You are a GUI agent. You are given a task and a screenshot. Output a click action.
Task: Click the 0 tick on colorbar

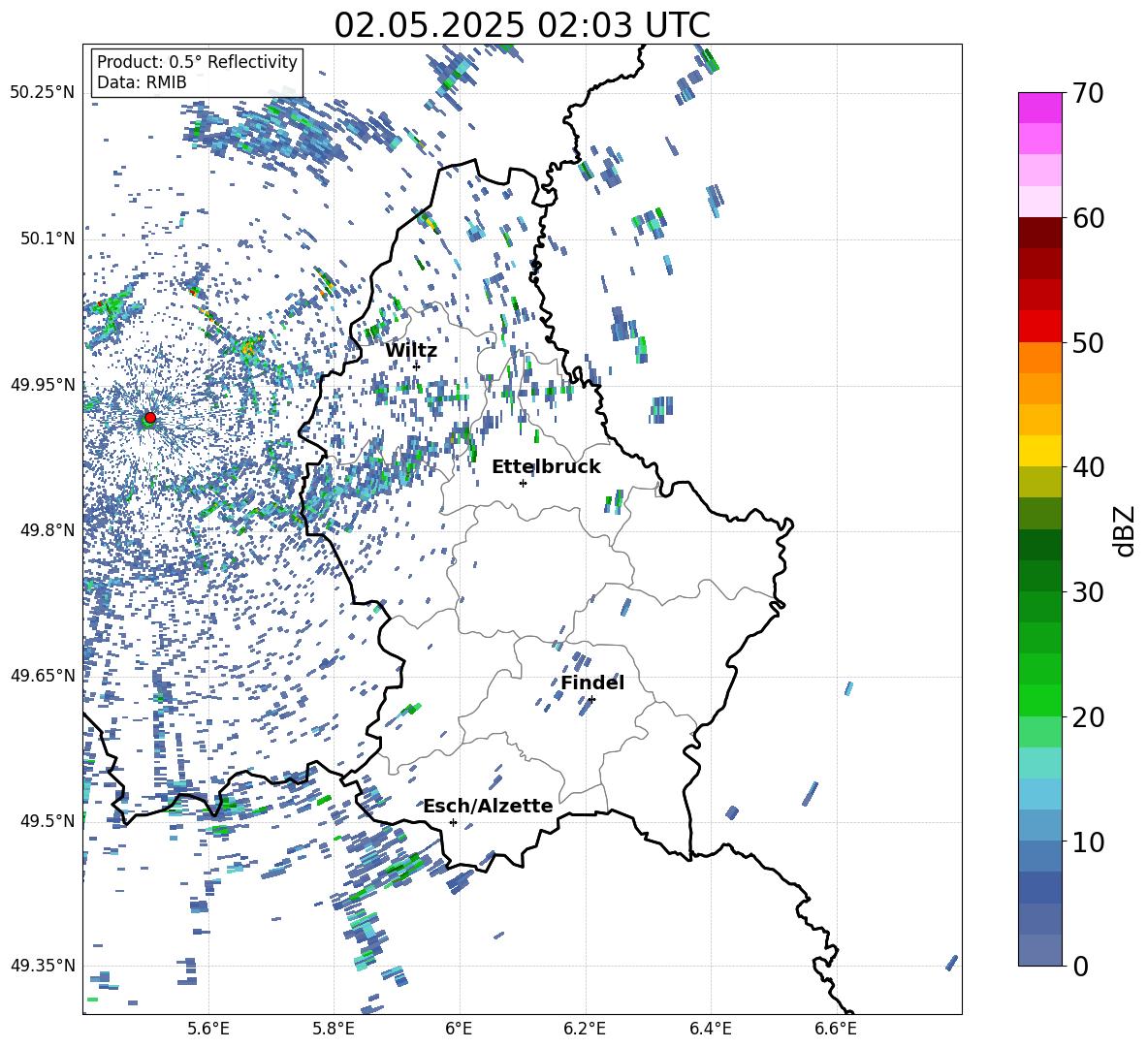(1080, 966)
